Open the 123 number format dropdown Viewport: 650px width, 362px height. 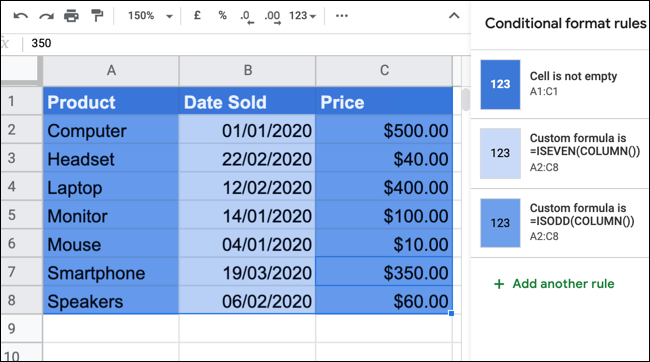303,16
